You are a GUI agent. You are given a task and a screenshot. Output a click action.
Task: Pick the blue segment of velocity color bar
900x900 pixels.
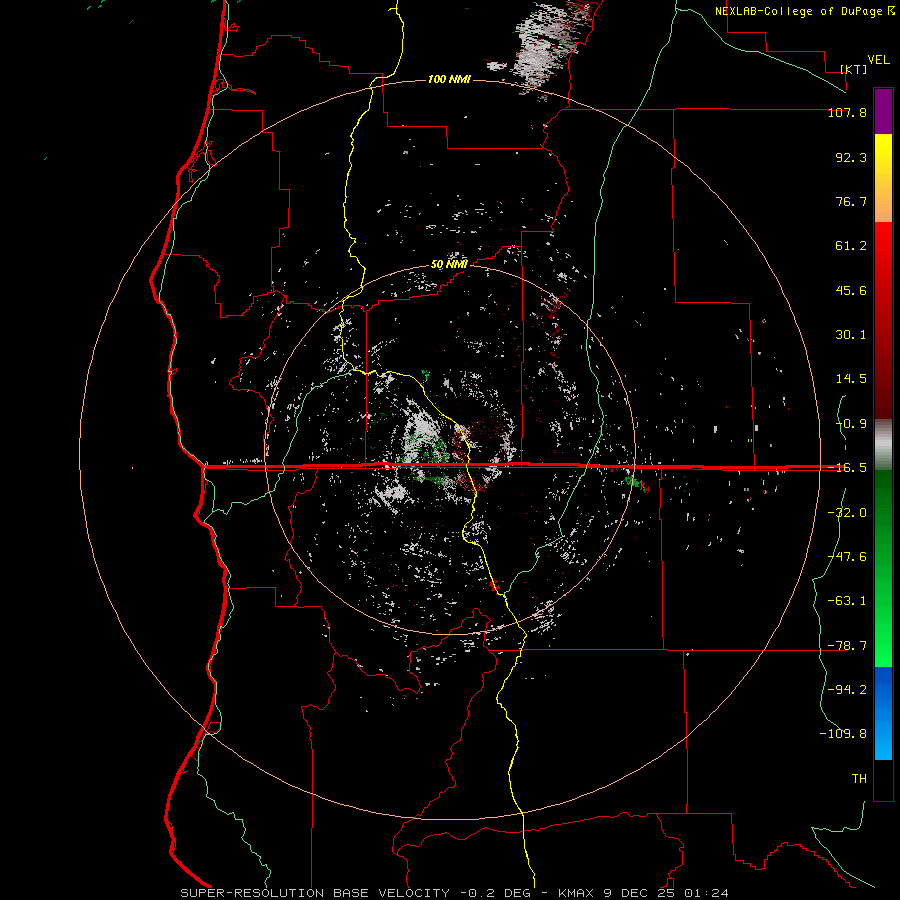pos(883,713)
